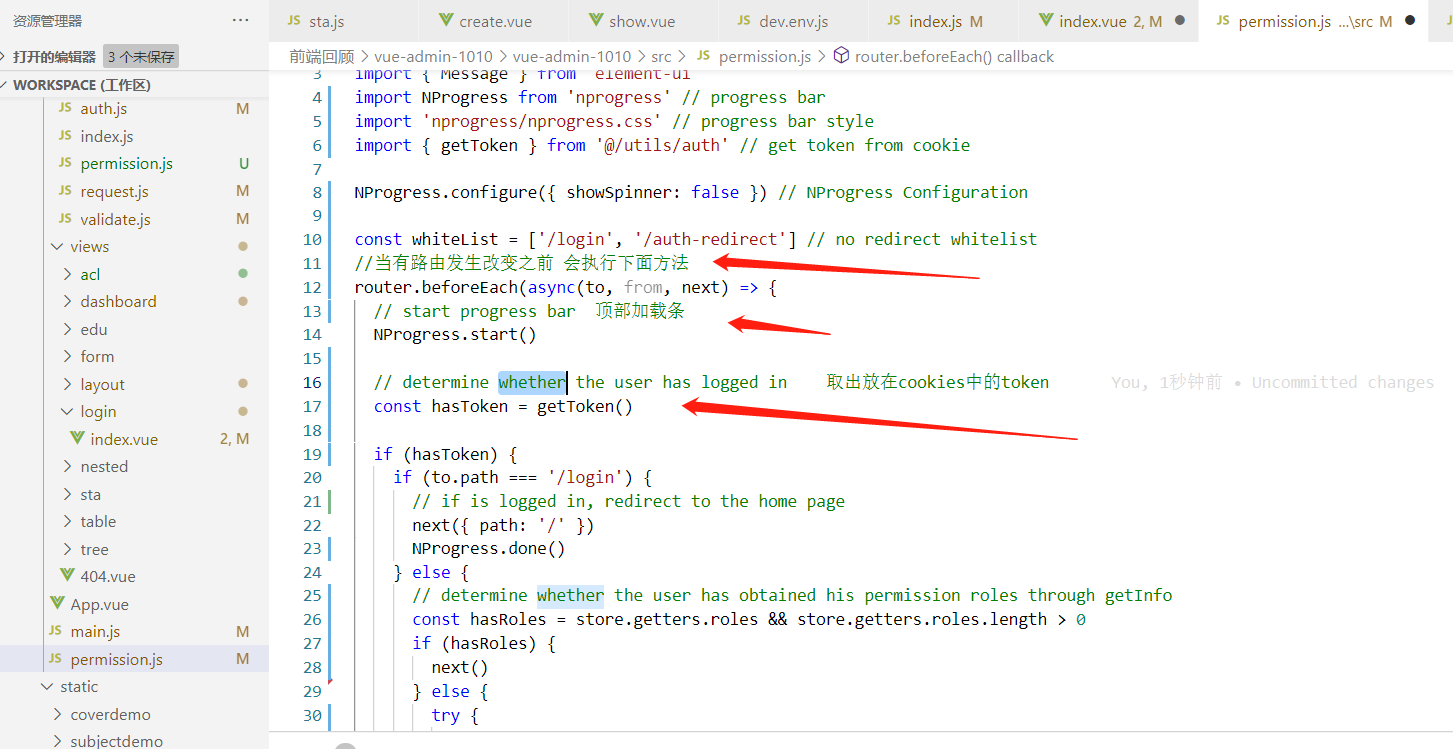Switch to the show.vue tab
Viewport: 1453px width, 749px height.
pos(643,21)
